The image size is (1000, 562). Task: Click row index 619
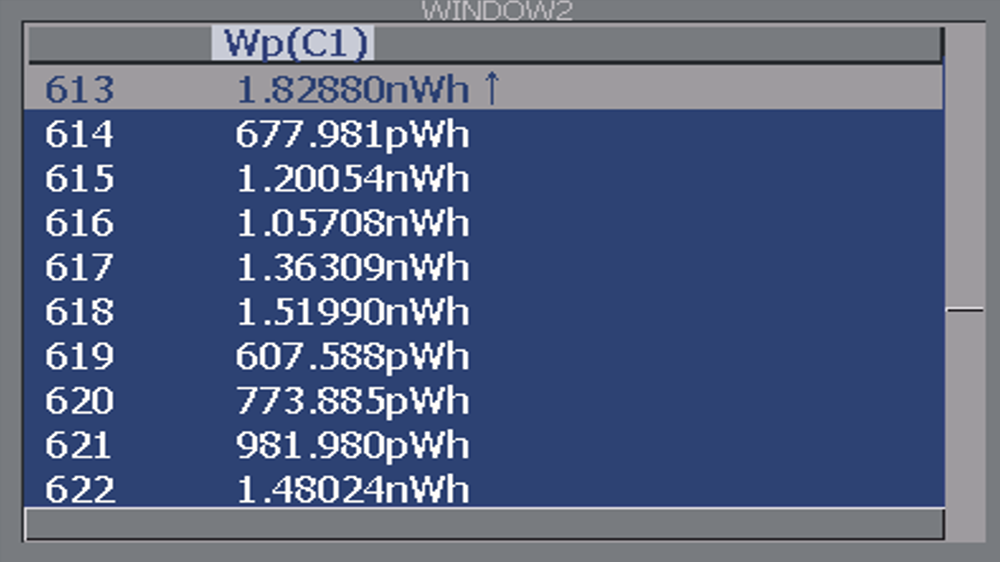[x=79, y=357]
